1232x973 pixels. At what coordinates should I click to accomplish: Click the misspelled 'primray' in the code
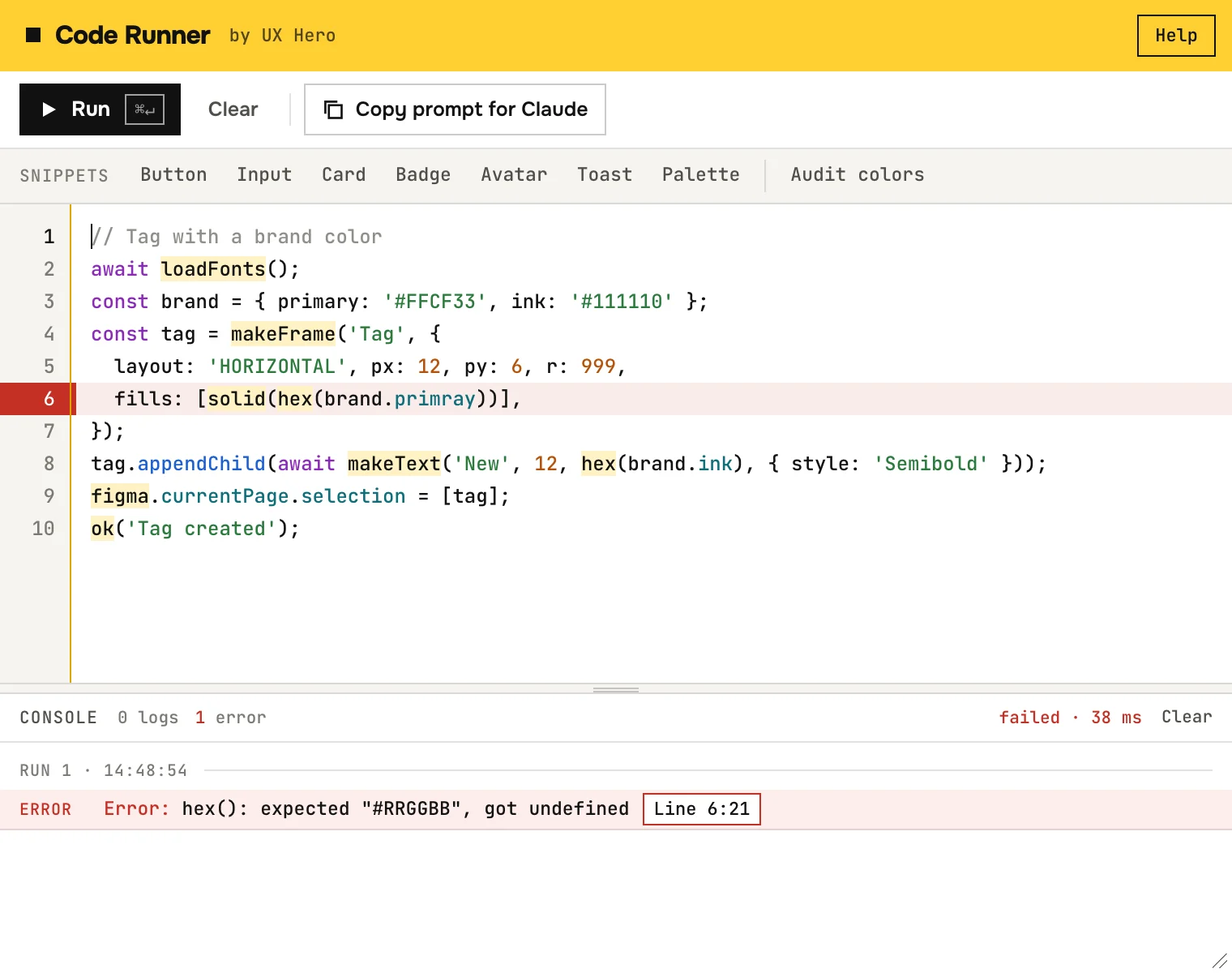pyautogui.click(x=434, y=399)
